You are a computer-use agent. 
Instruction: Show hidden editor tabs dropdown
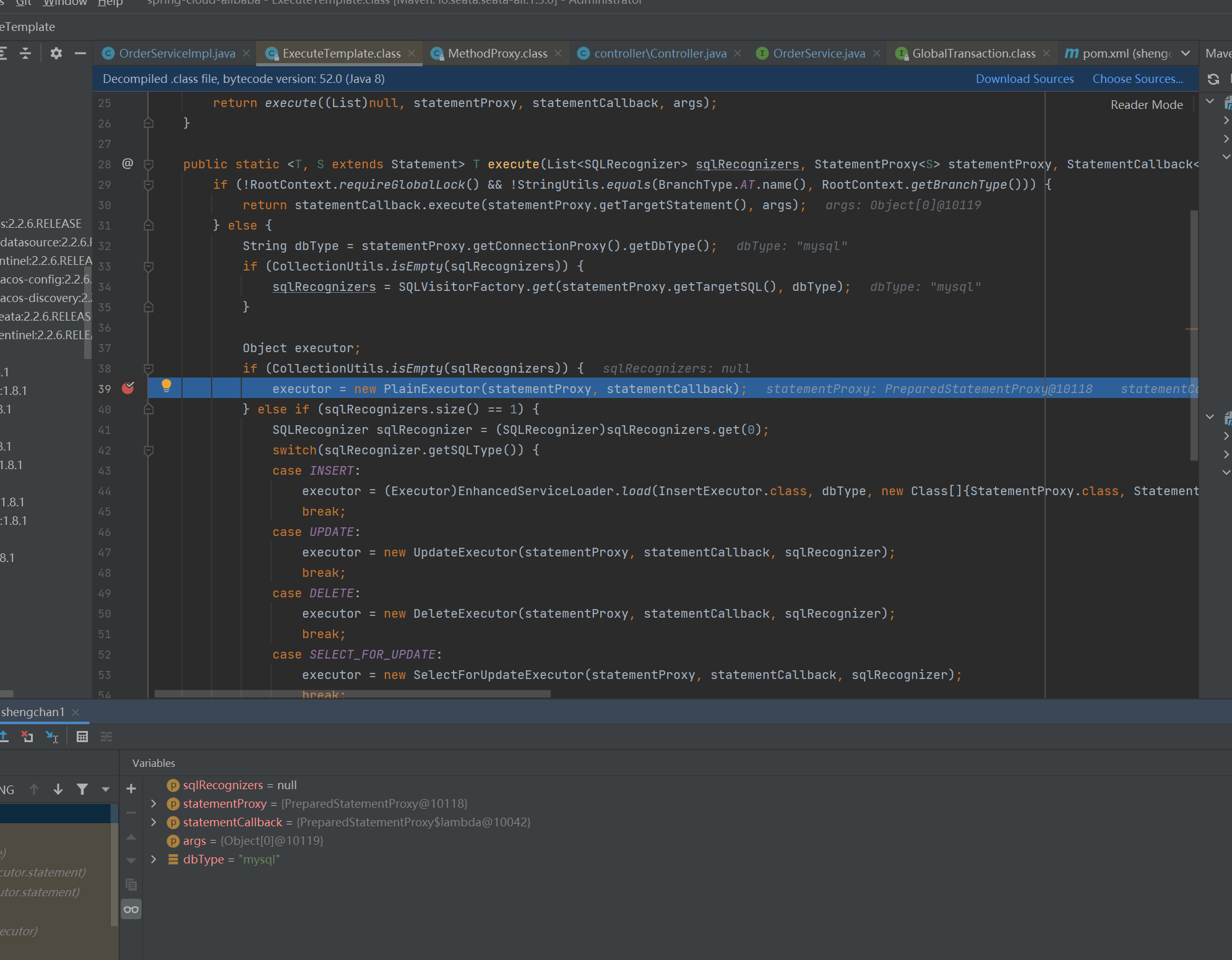point(1186,53)
